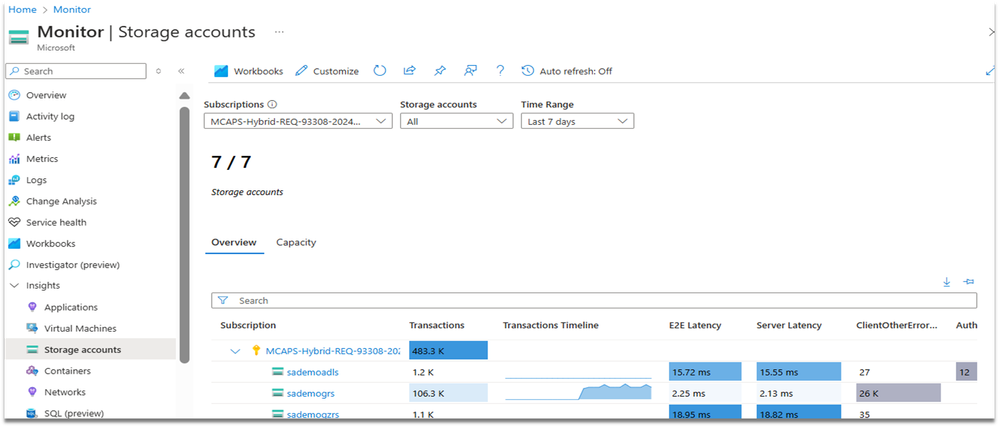Click the Customize pencil button

point(327,71)
